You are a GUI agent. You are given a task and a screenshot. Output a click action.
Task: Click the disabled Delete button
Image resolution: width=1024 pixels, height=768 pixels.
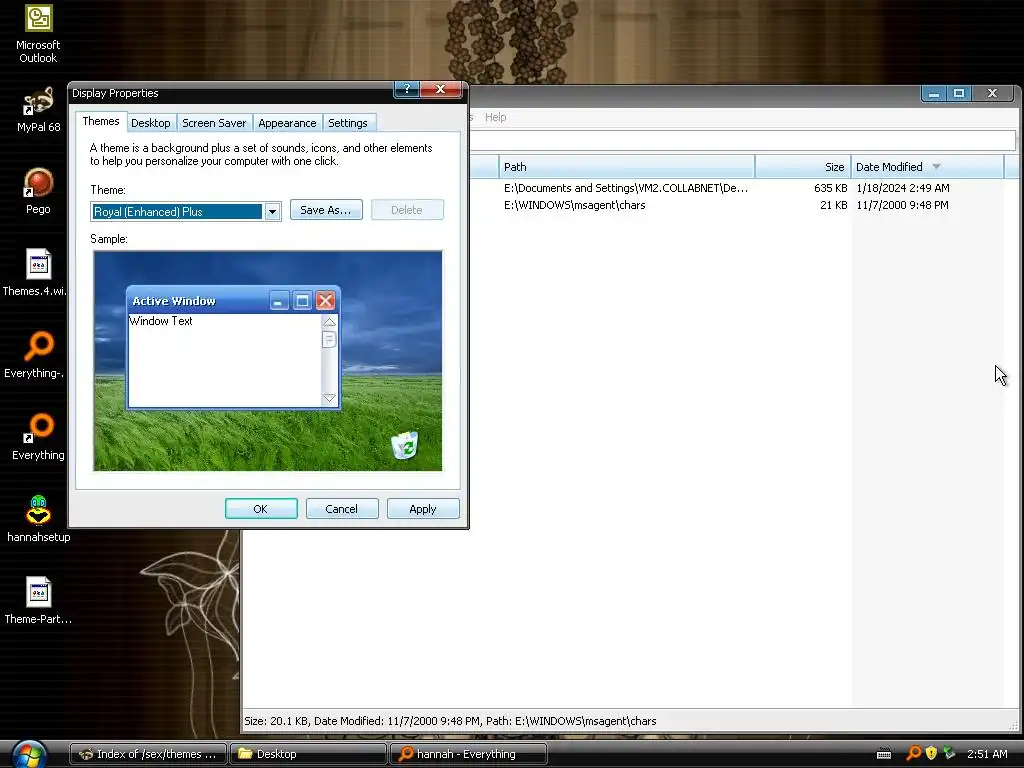[x=407, y=210]
